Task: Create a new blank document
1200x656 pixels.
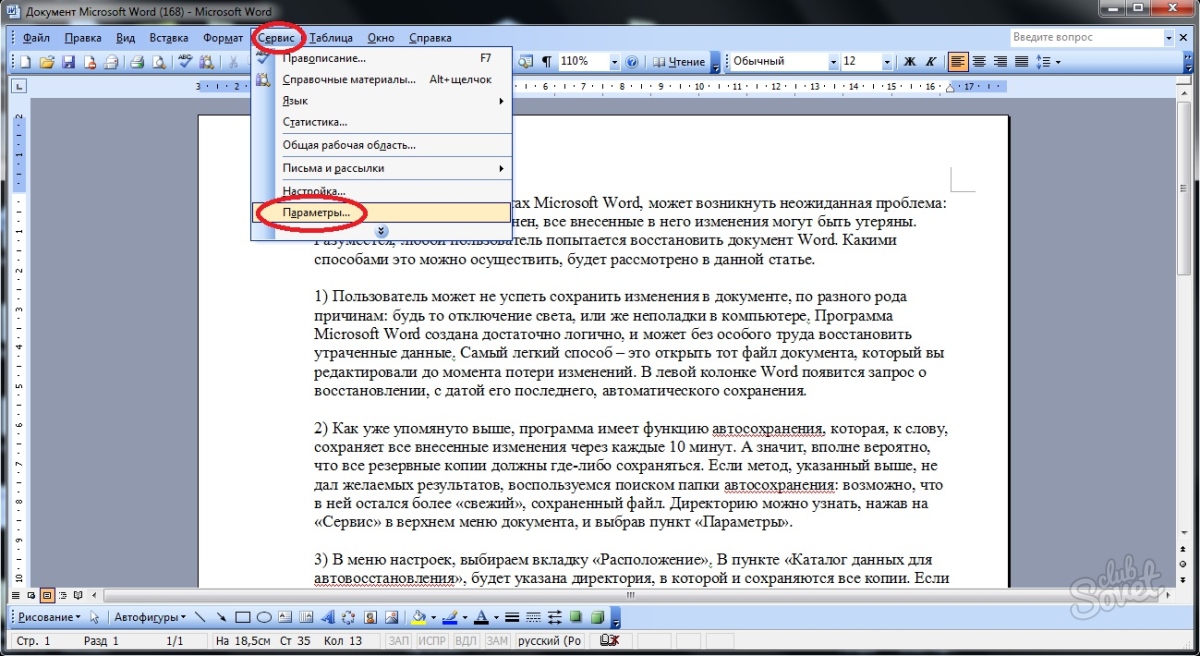Action: (25, 61)
